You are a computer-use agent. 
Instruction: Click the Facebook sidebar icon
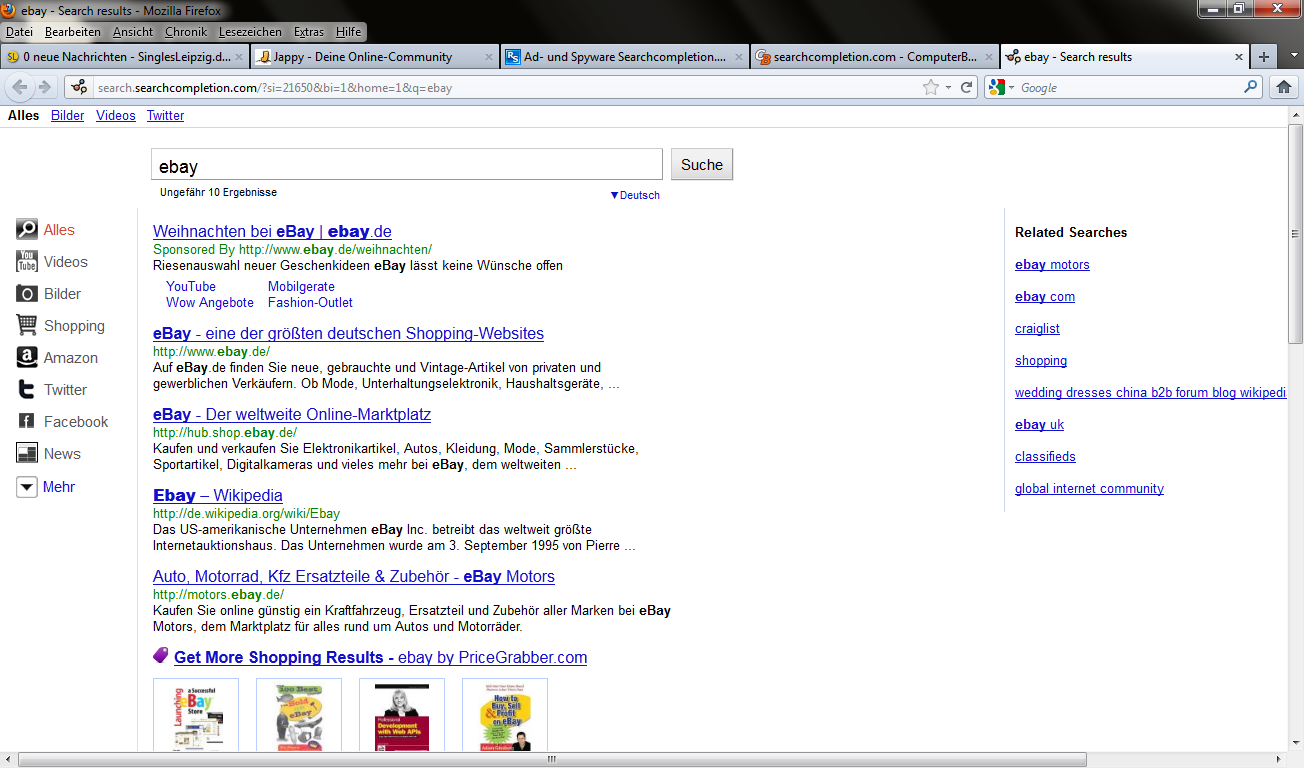point(27,422)
